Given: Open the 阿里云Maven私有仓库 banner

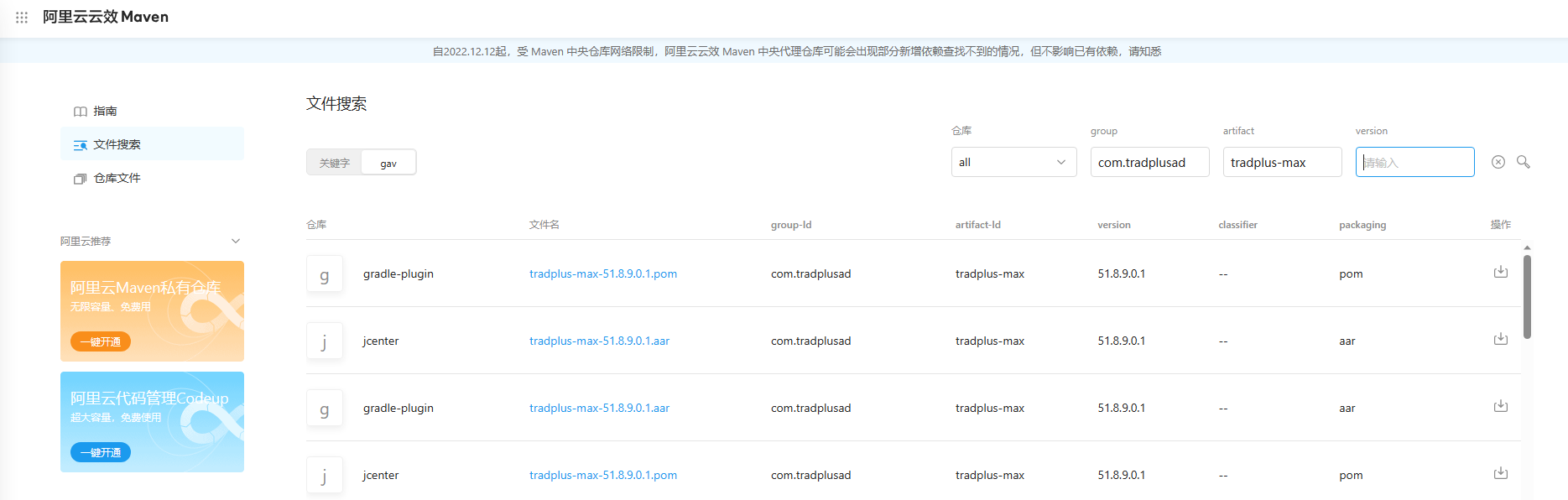Looking at the screenshot, I should tap(152, 311).
